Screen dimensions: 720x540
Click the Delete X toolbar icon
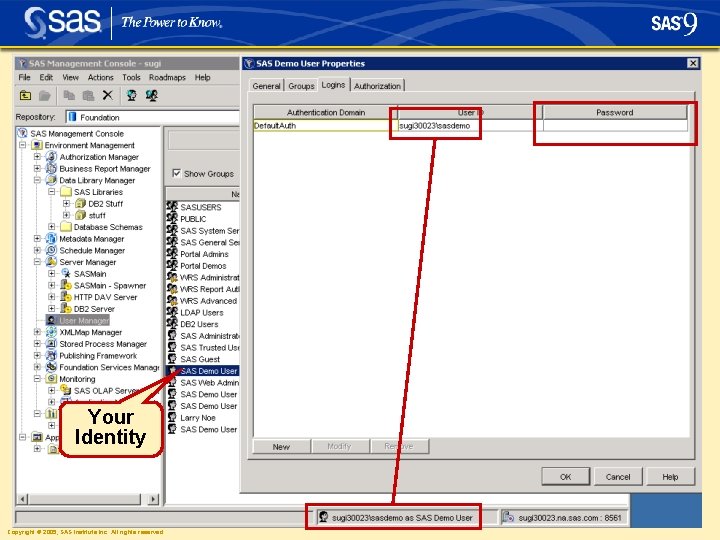107,96
